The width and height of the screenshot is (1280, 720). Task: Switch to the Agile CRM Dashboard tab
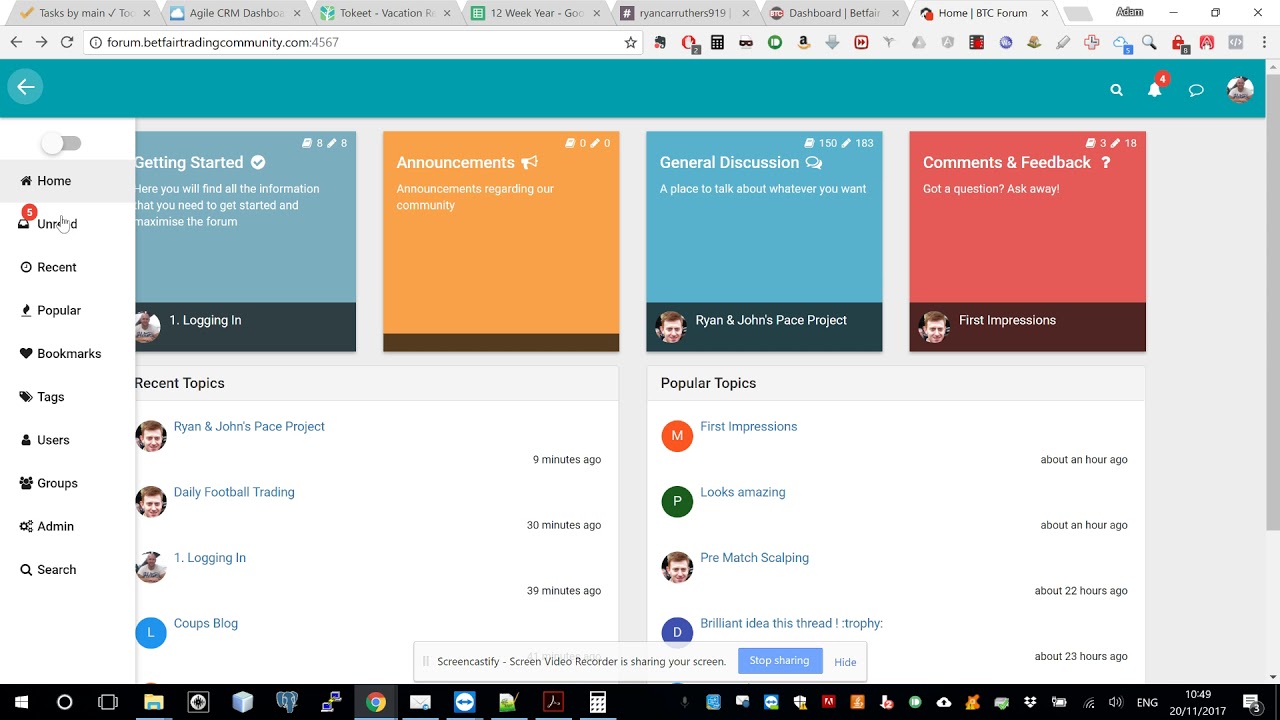click(235, 13)
